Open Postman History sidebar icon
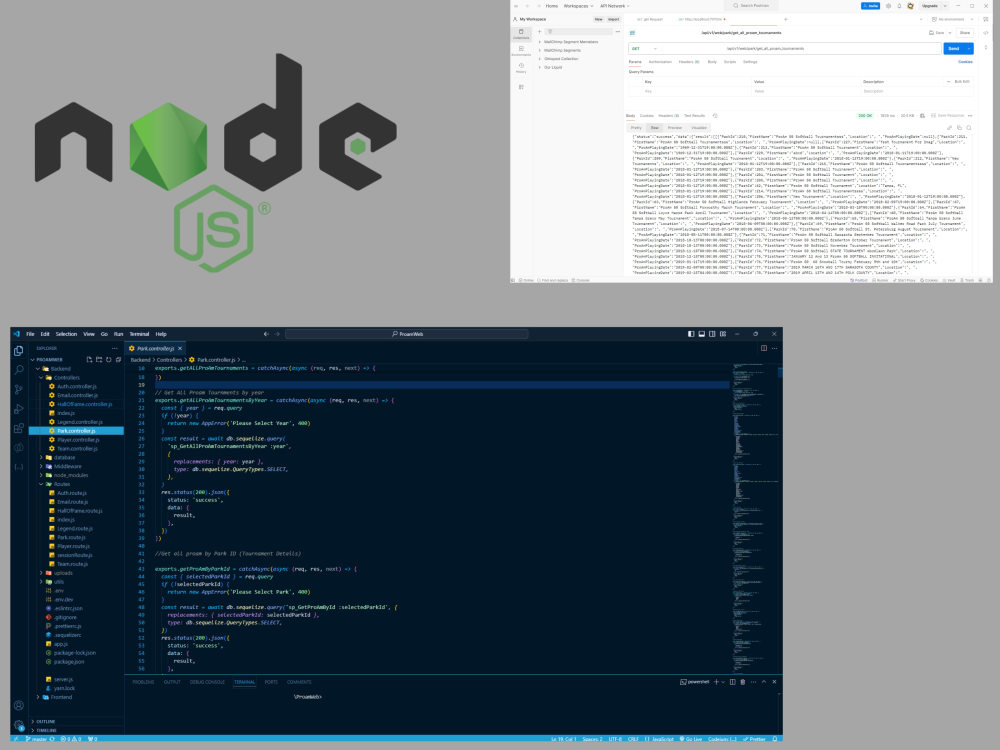The height and width of the screenshot is (750, 1000). (x=521, y=68)
